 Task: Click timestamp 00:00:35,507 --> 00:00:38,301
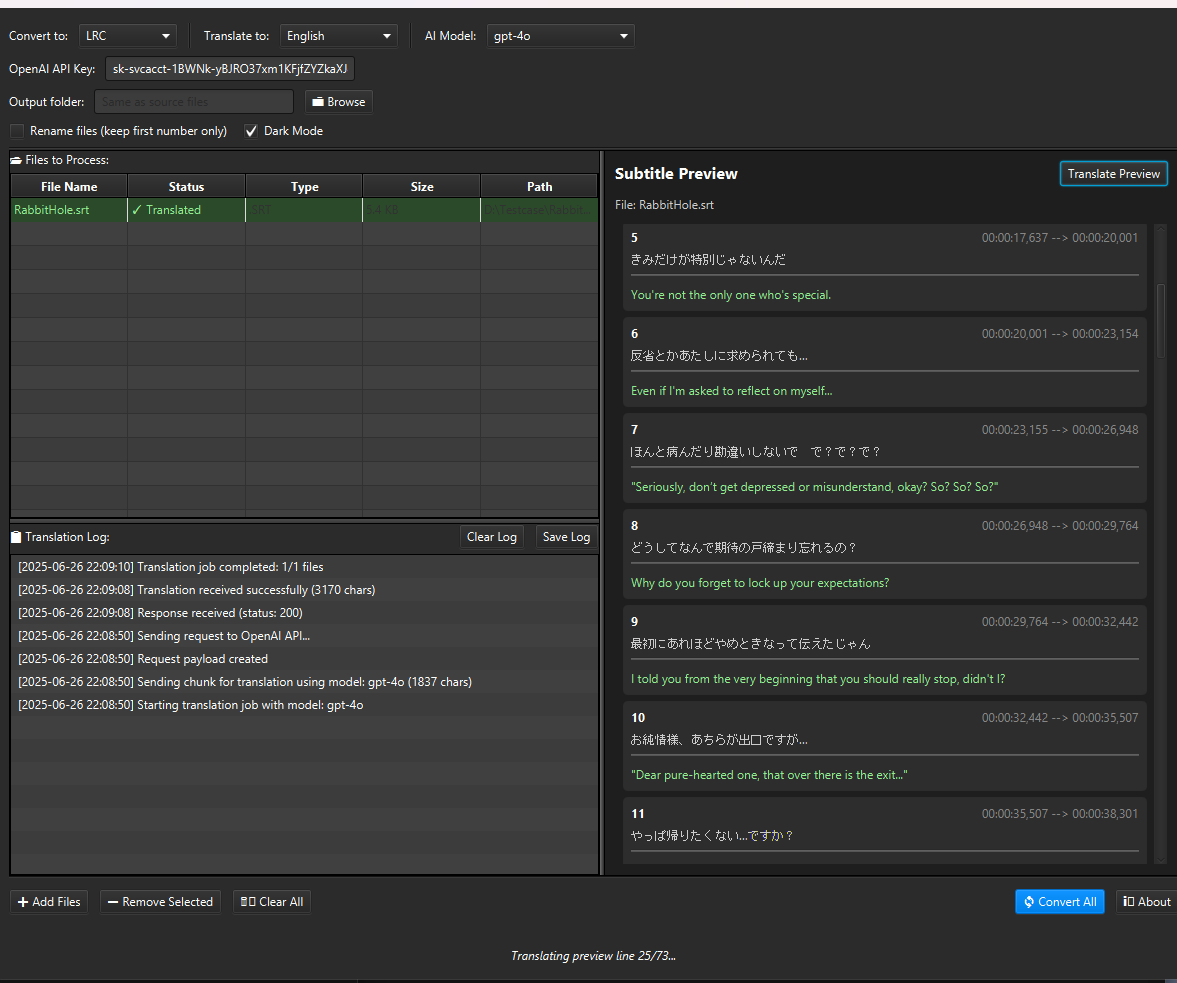point(1059,814)
